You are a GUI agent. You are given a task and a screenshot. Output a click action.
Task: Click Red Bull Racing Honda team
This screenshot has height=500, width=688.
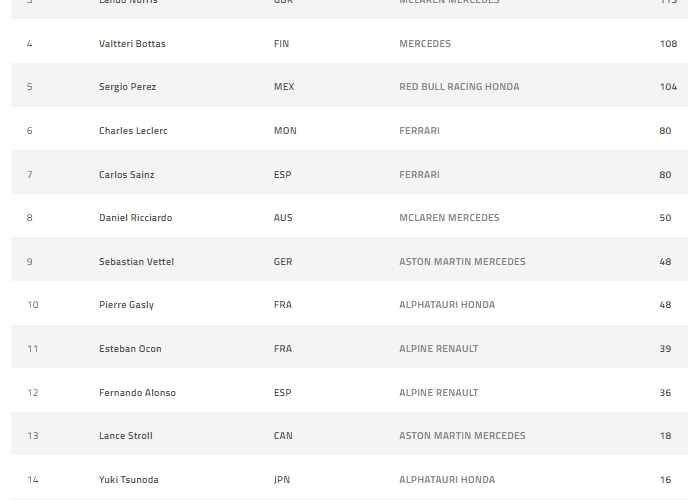click(459, 87)
